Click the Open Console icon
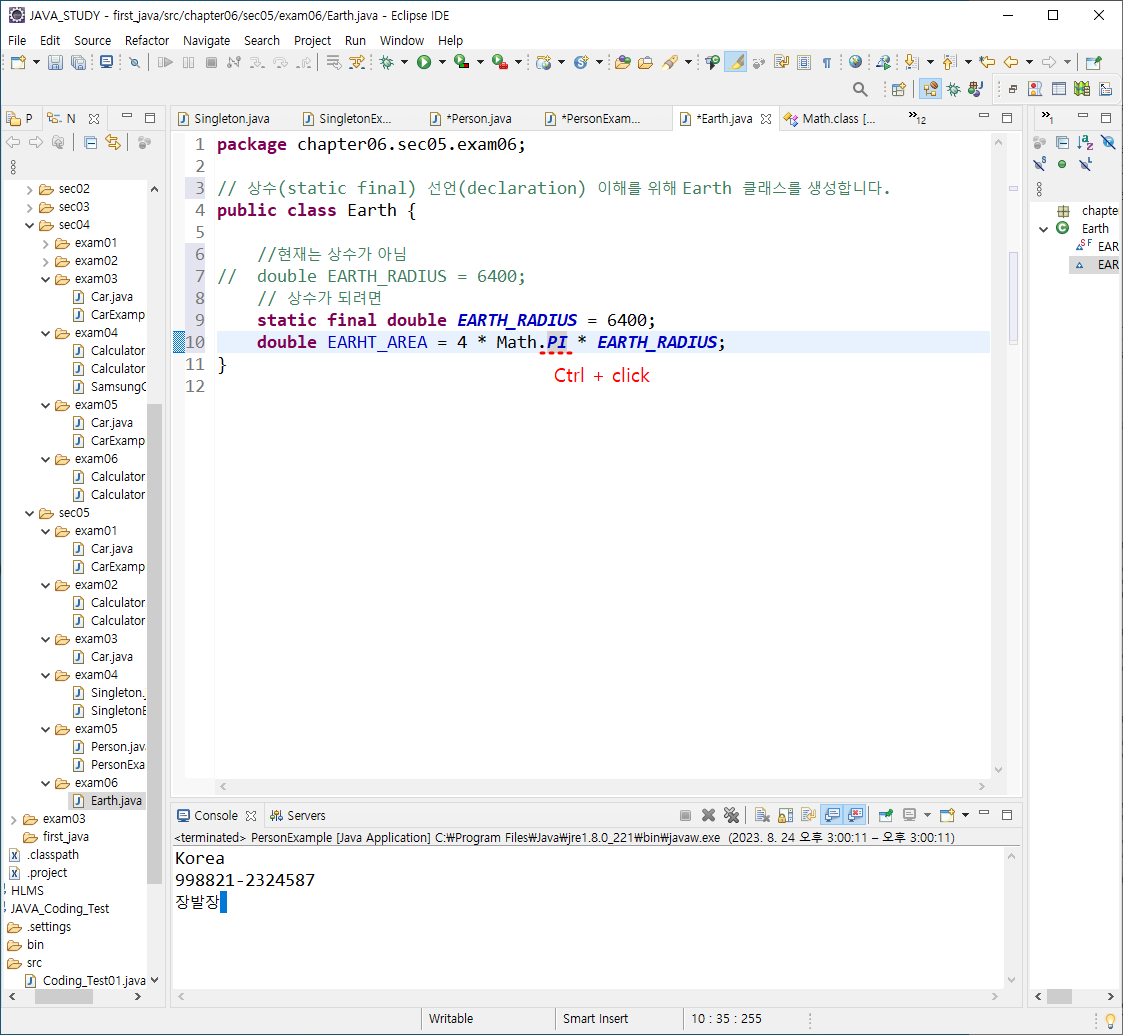This screenshot has width=1123, height=1035. pos(948,815)
